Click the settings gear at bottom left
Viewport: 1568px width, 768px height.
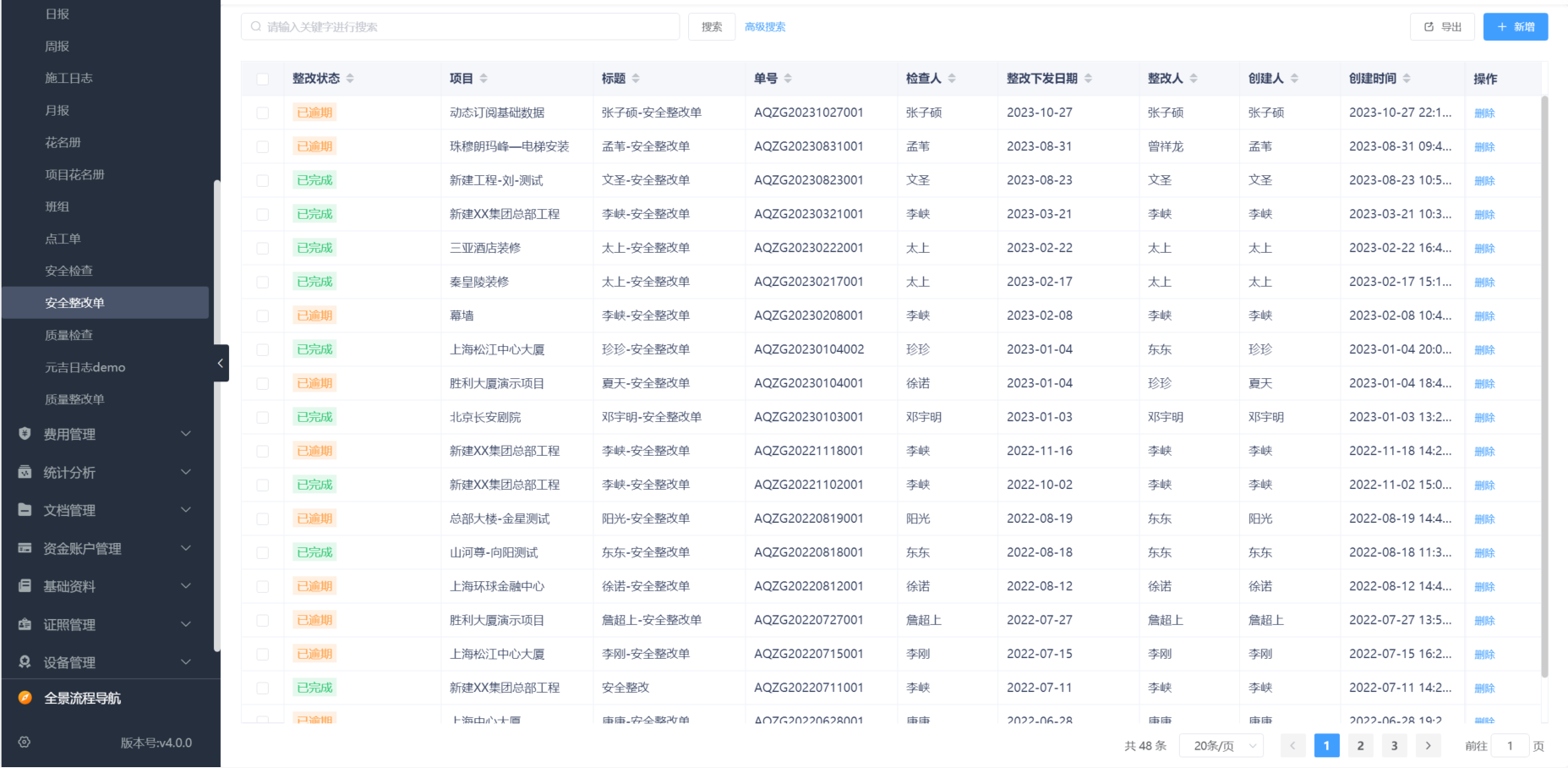pos(24,743)
